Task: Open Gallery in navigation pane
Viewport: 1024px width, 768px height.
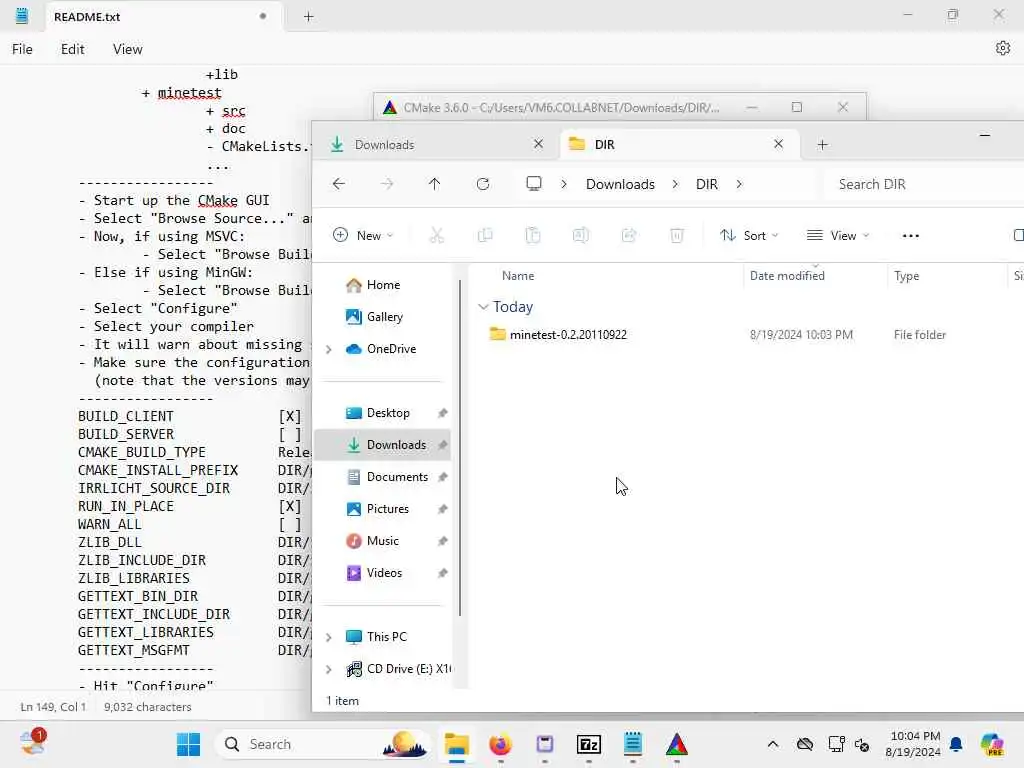Action: pyautogui.click(x=384, y=317)
